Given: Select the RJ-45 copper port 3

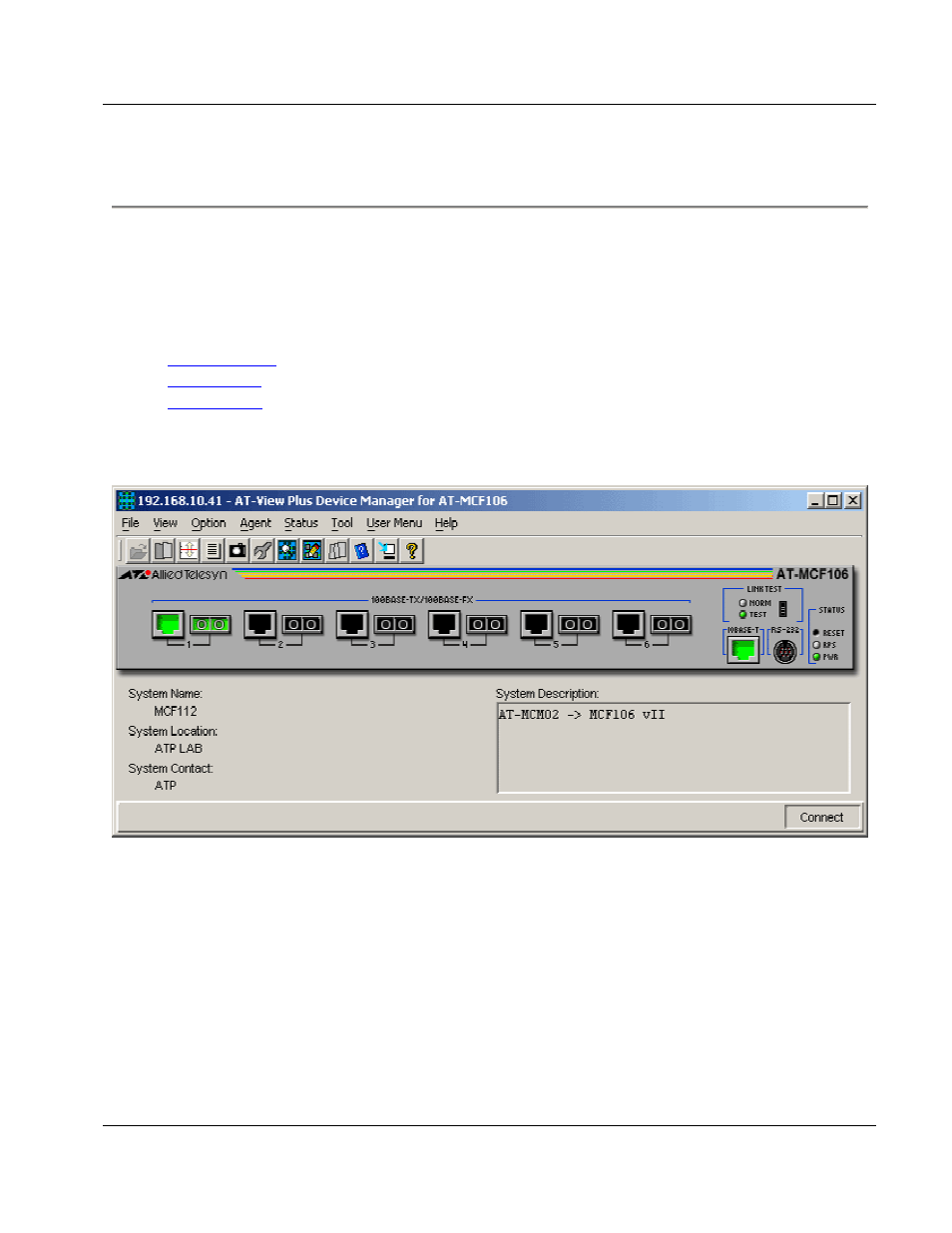Looking at the screenshot, I should [x=351, y=624].
